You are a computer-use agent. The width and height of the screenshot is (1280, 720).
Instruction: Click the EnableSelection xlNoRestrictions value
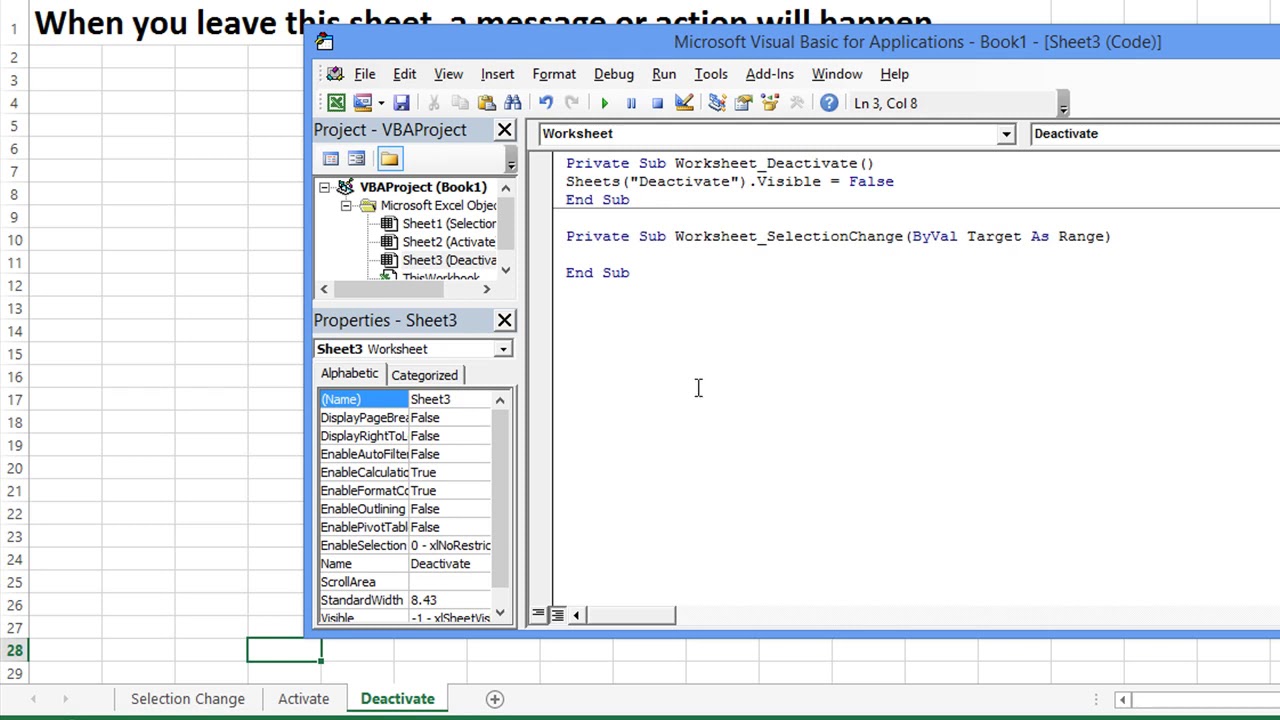[x=449, y=545]
